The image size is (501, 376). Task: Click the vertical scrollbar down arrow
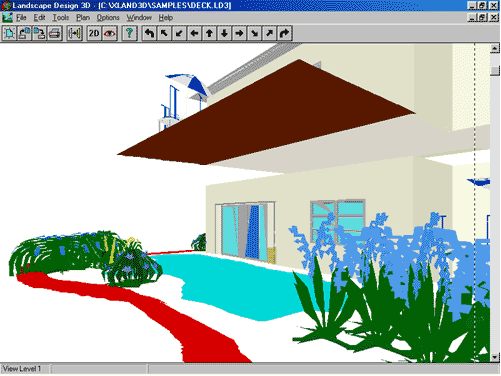[x=495, y=357]
